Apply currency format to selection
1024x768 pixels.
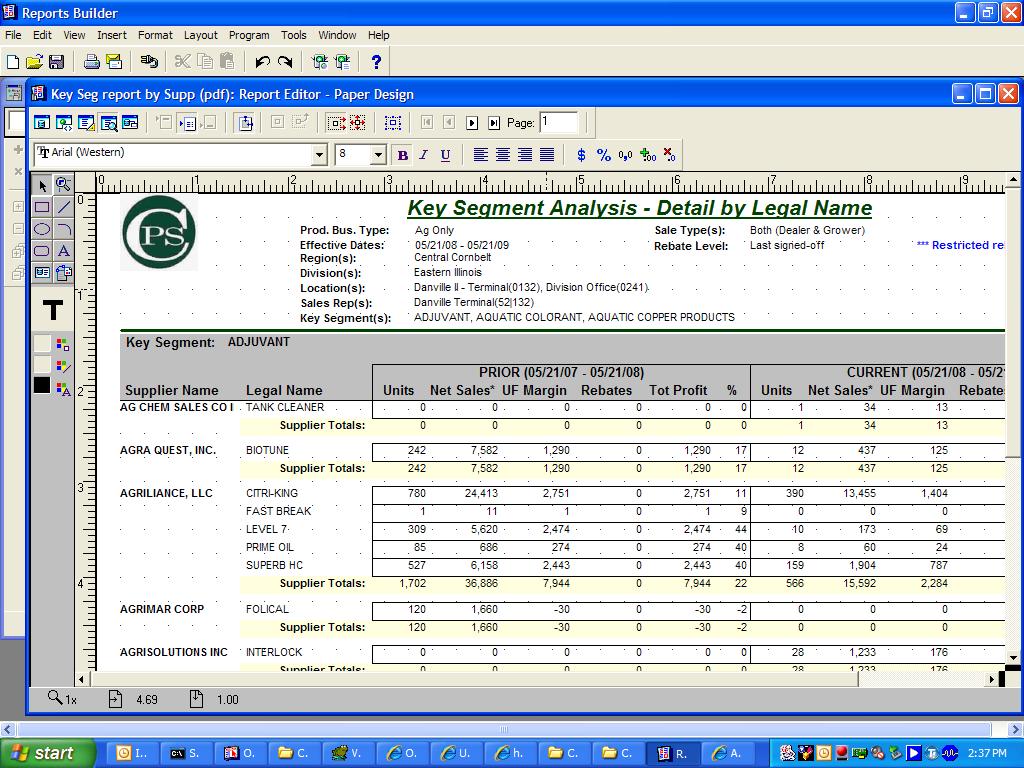pyautogui.click(x=583, y=155)
